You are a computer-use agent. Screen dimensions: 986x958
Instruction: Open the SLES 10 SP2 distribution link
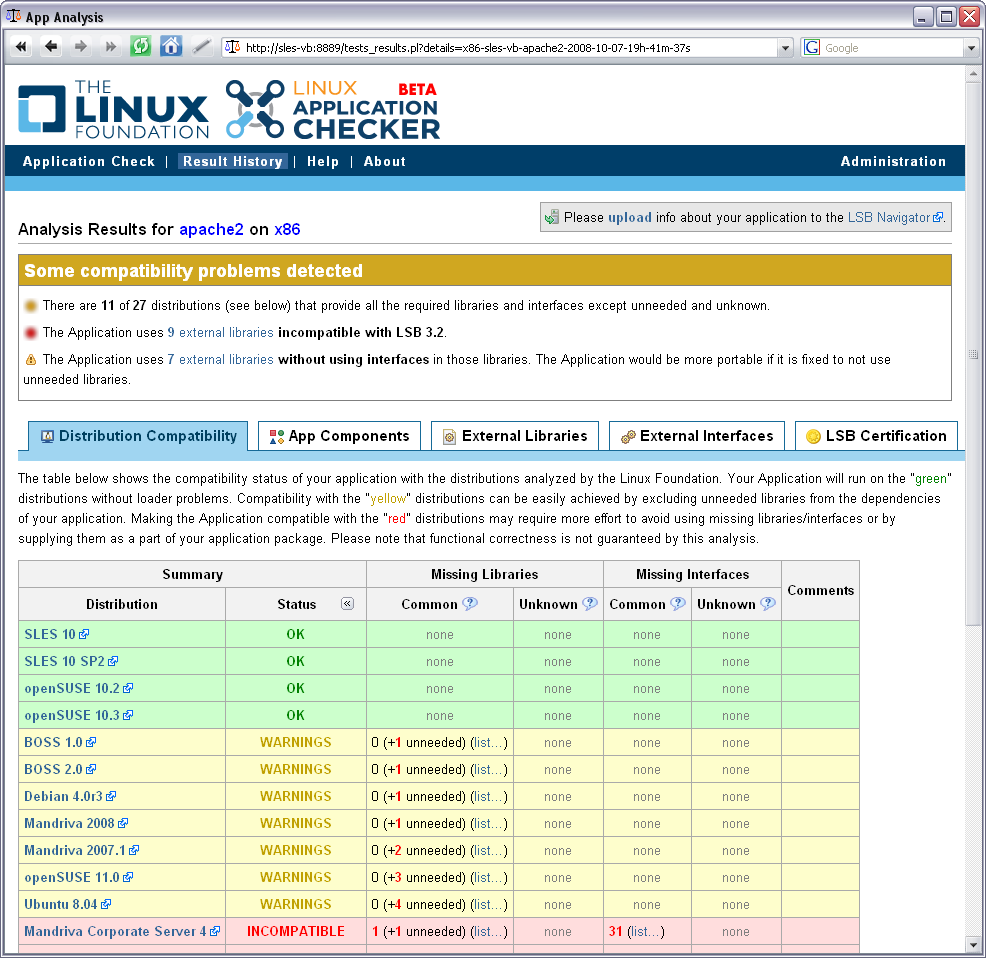click(71, 661)
